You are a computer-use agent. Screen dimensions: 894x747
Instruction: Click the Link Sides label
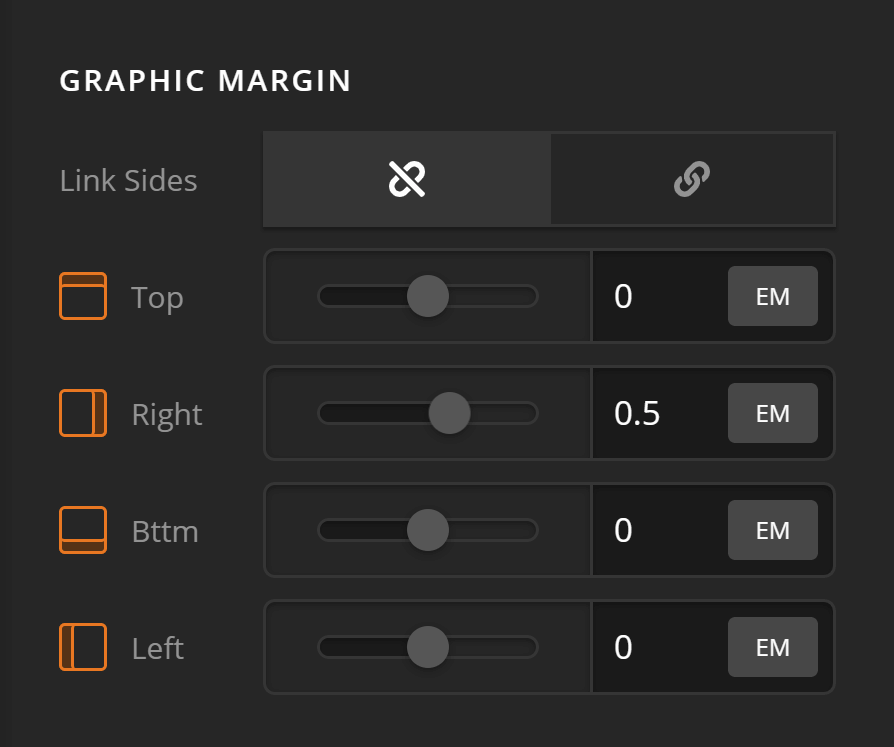[x=129, y=181]
